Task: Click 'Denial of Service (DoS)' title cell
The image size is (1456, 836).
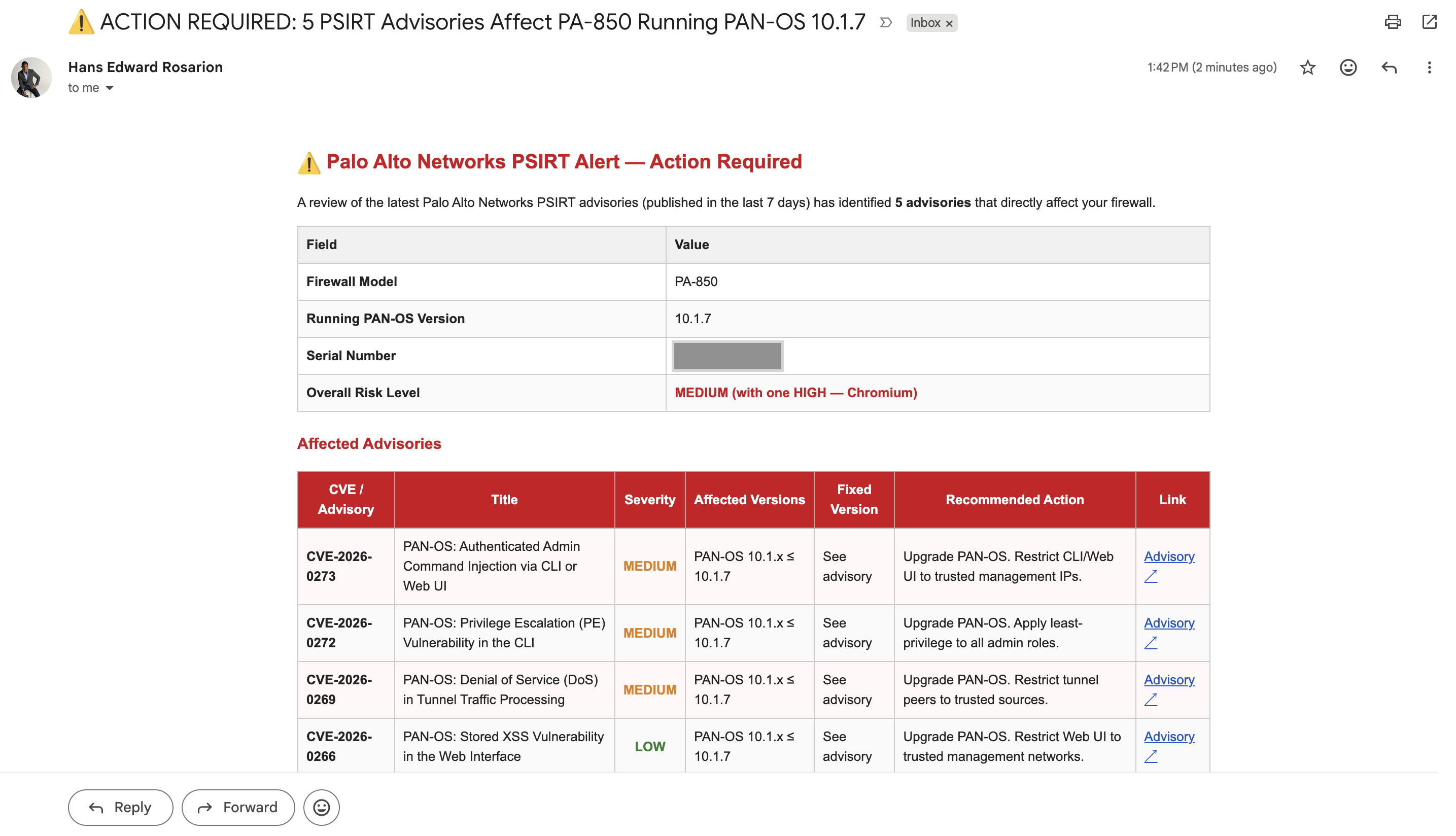Action: [504, 689]
